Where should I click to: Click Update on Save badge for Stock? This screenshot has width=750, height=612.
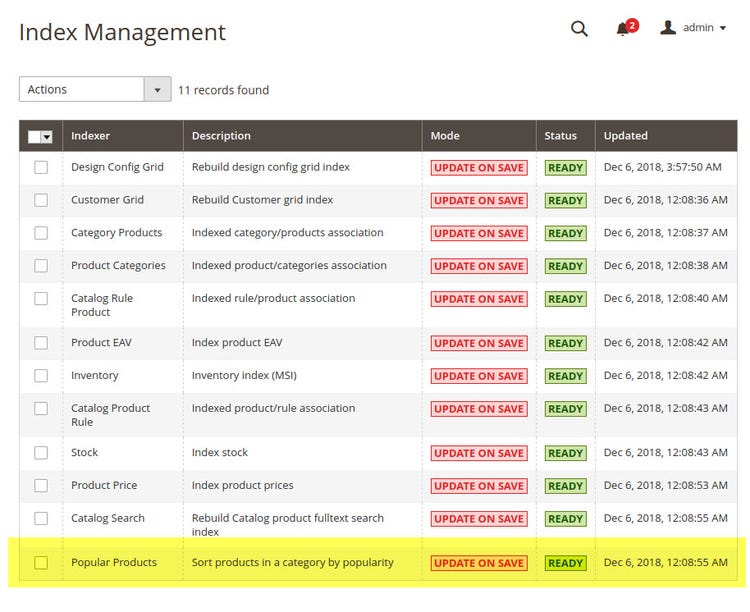coord(479,453)
